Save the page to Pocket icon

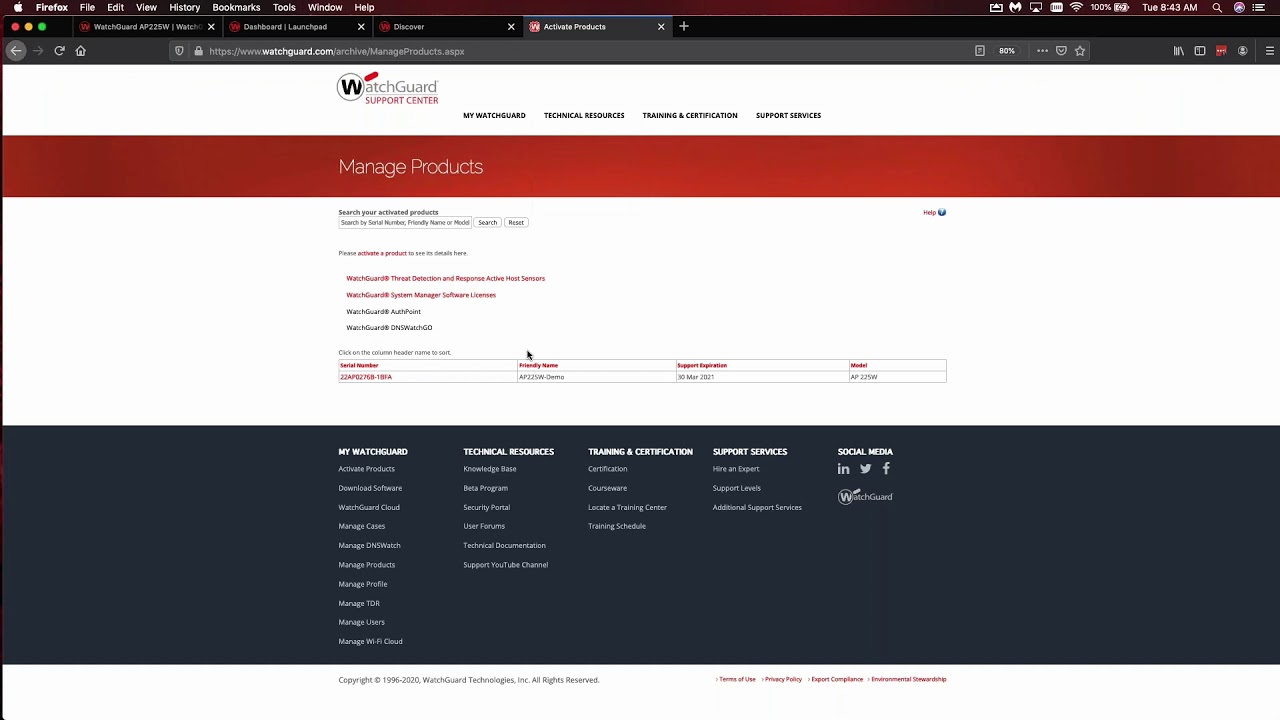tap(1061, 51)
